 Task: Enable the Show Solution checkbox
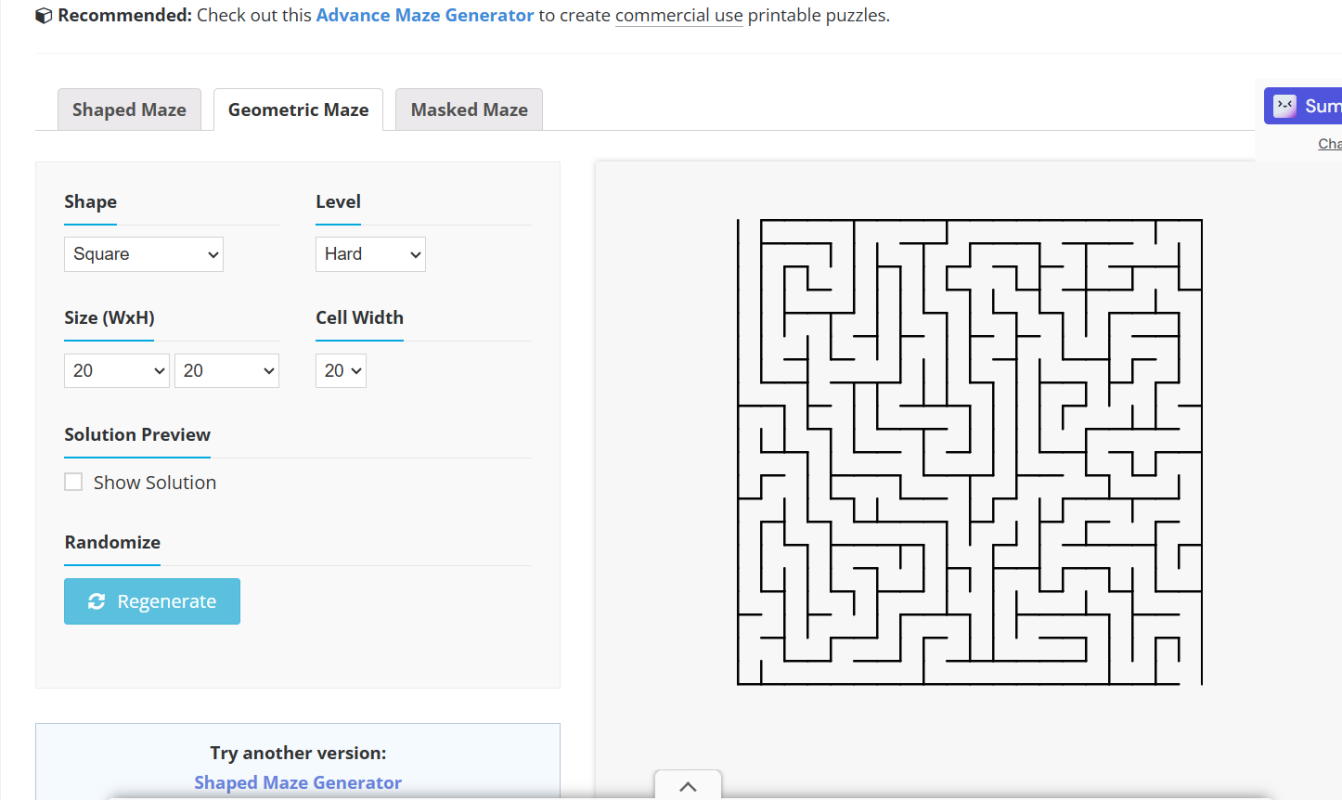[73, 482]
